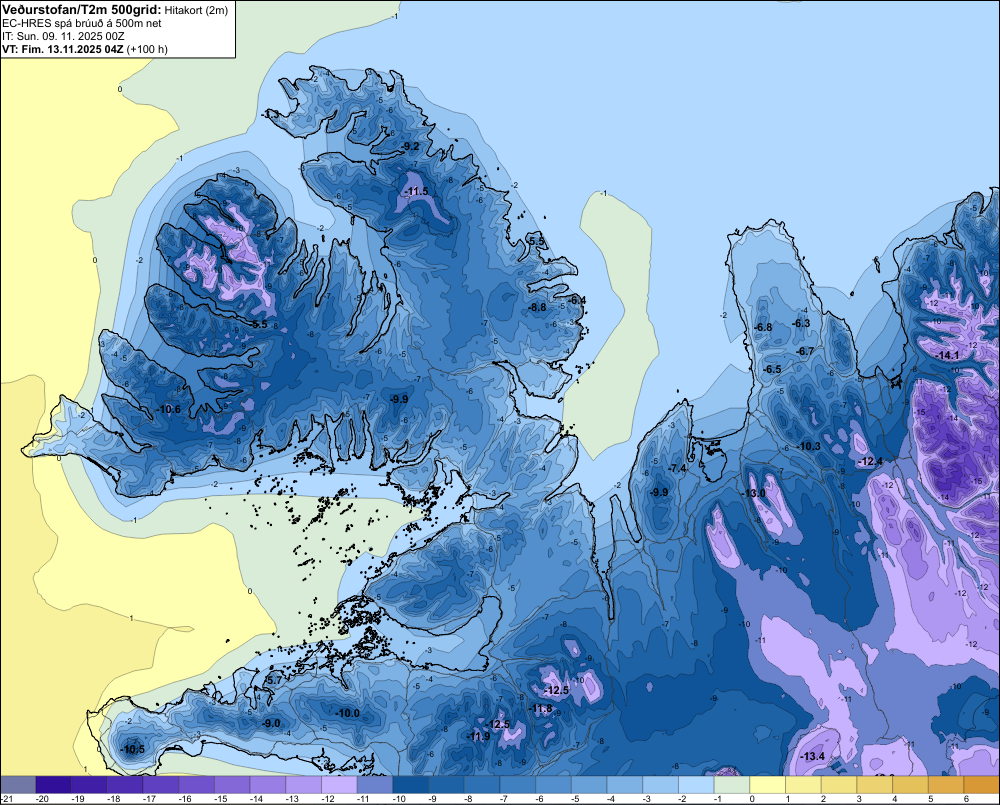Select the -10.0 temperature value
Image resolution: width=1000 pixels, height=805 pixels.
tap(348, 713)
